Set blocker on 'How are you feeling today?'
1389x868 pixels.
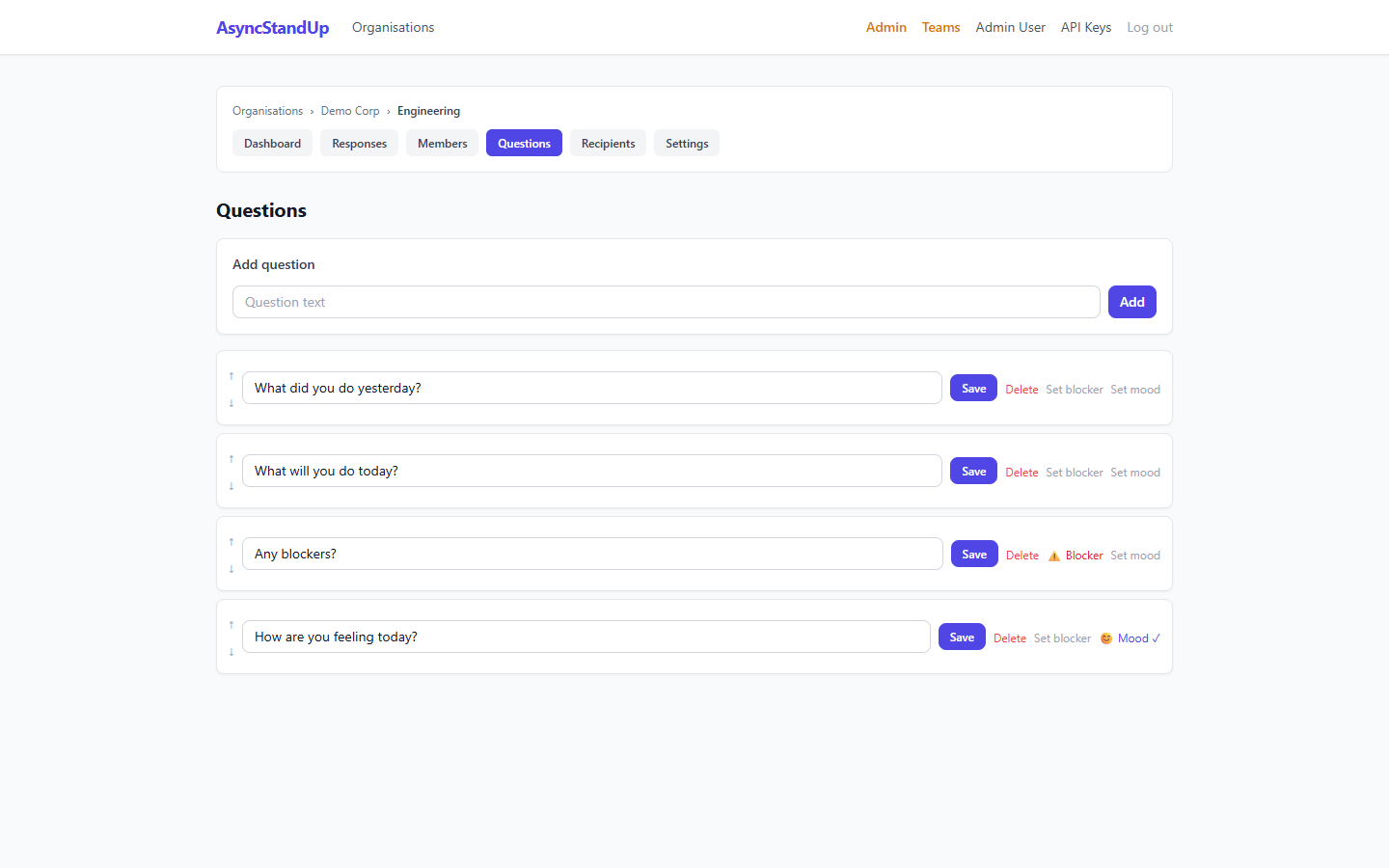[1062, 638]
